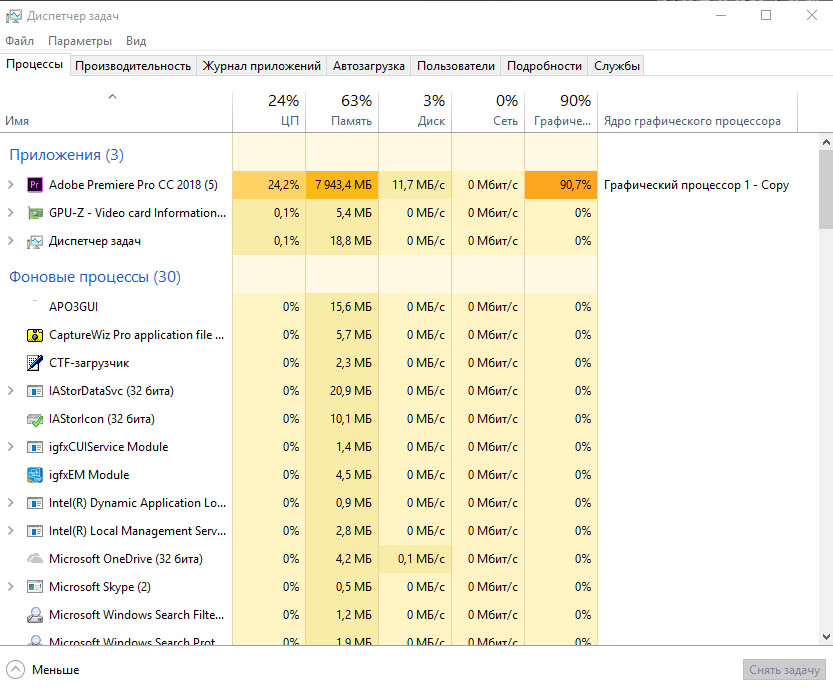Viewport: 833px width, 688px height.
Task: Switch to the Службы tab
Action: pos(617,66)
